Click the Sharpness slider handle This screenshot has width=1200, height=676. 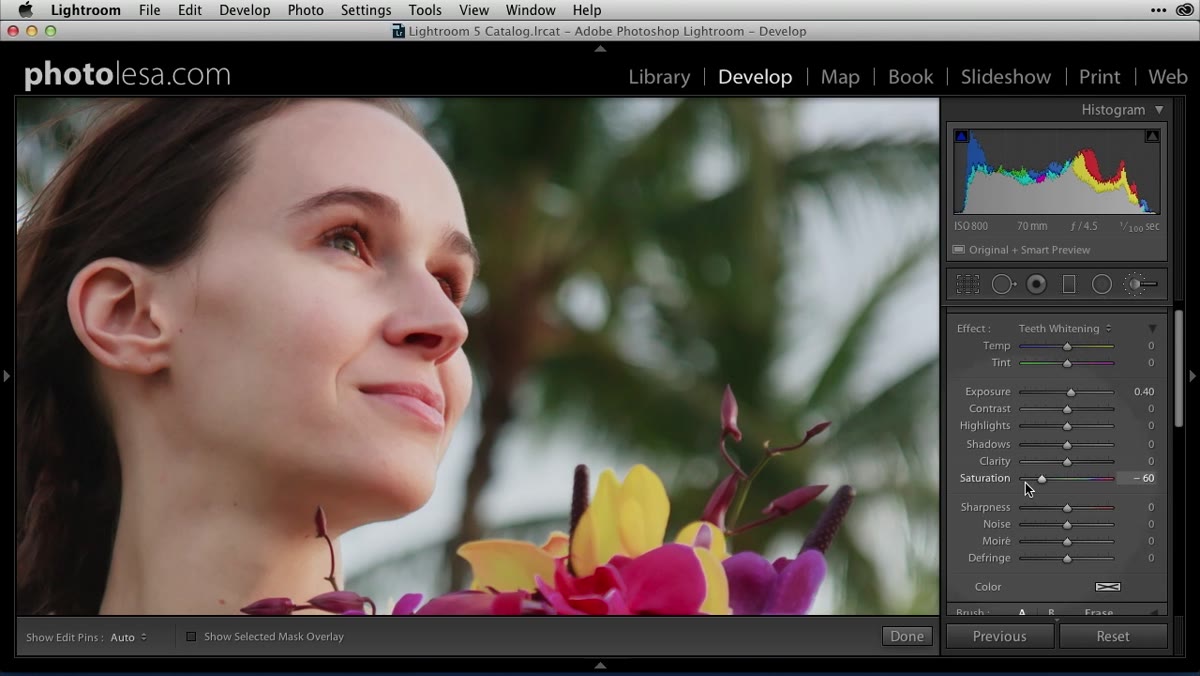click(x=1067, y=507)
